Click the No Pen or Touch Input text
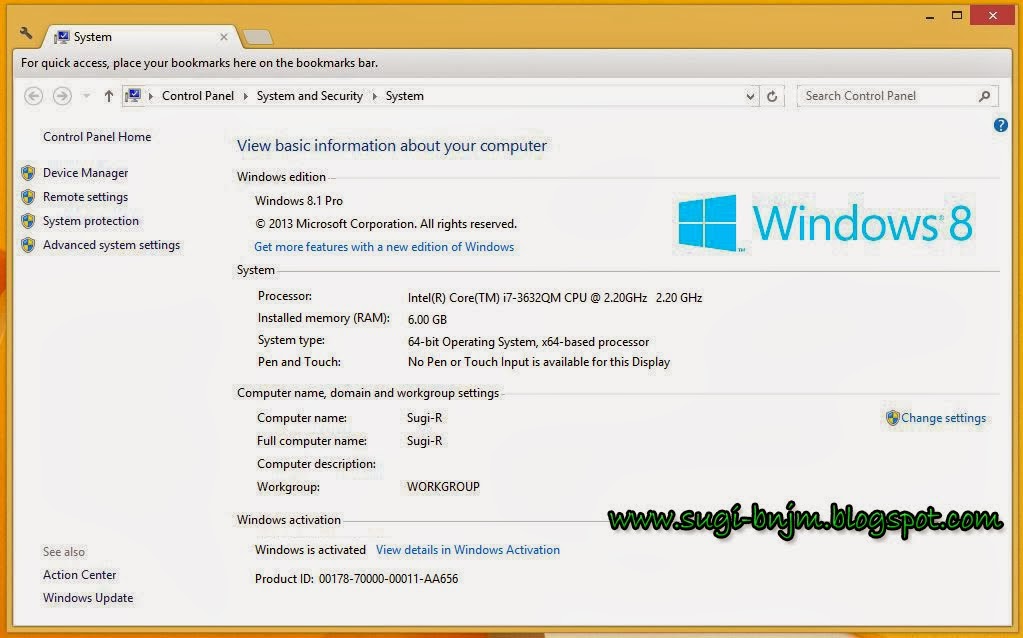Viewport: 1023px width, 638px height. click(539, 362)
